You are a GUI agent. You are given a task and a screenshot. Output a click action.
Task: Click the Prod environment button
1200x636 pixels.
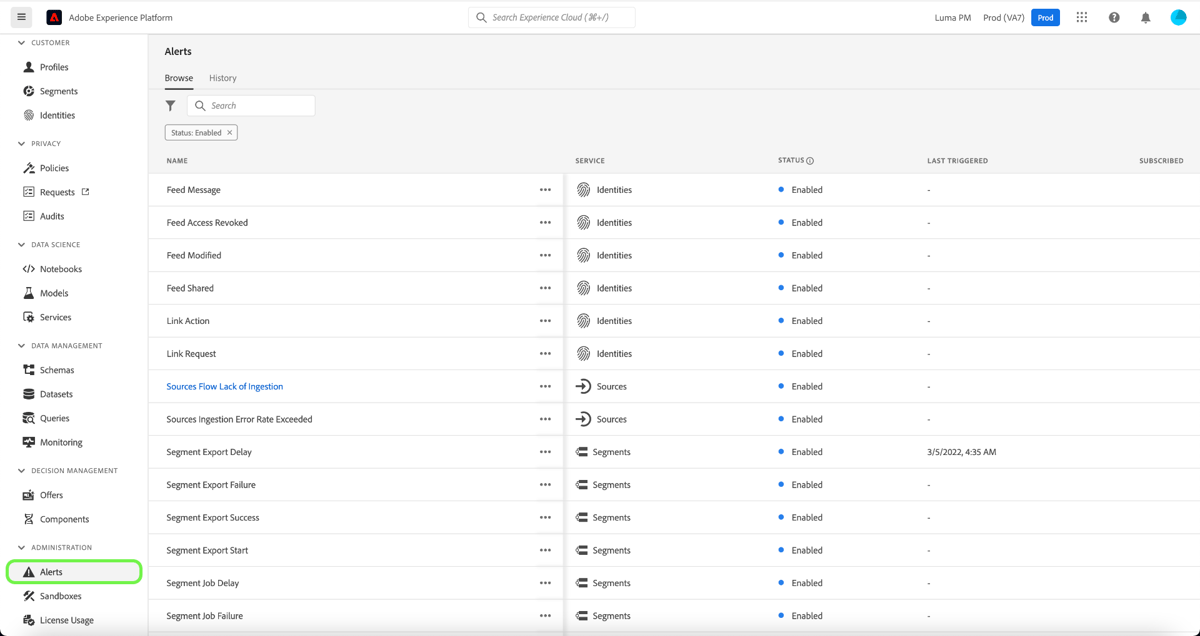click(1044, 16)
